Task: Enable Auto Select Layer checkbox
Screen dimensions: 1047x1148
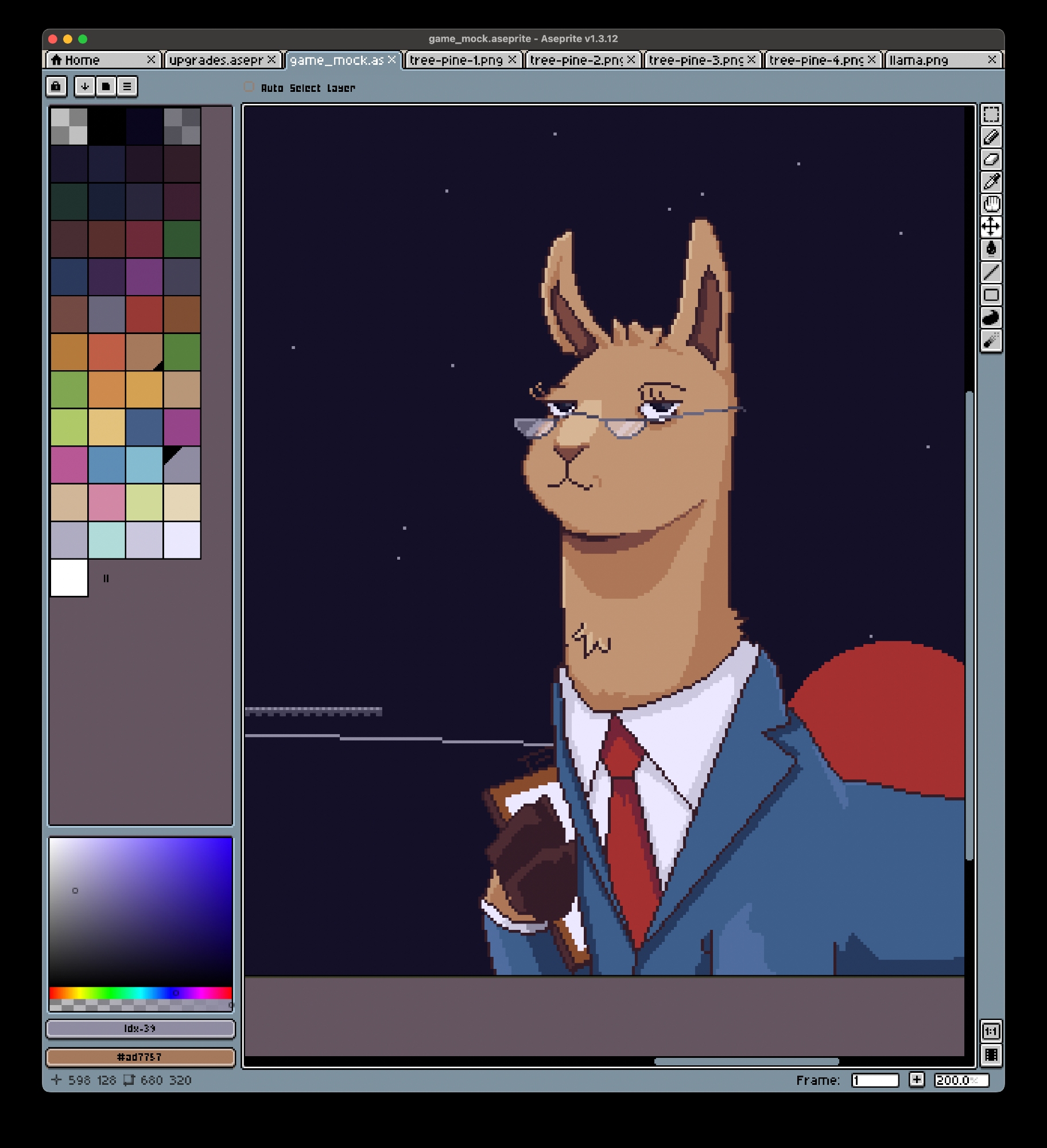Action: point(249,87)
